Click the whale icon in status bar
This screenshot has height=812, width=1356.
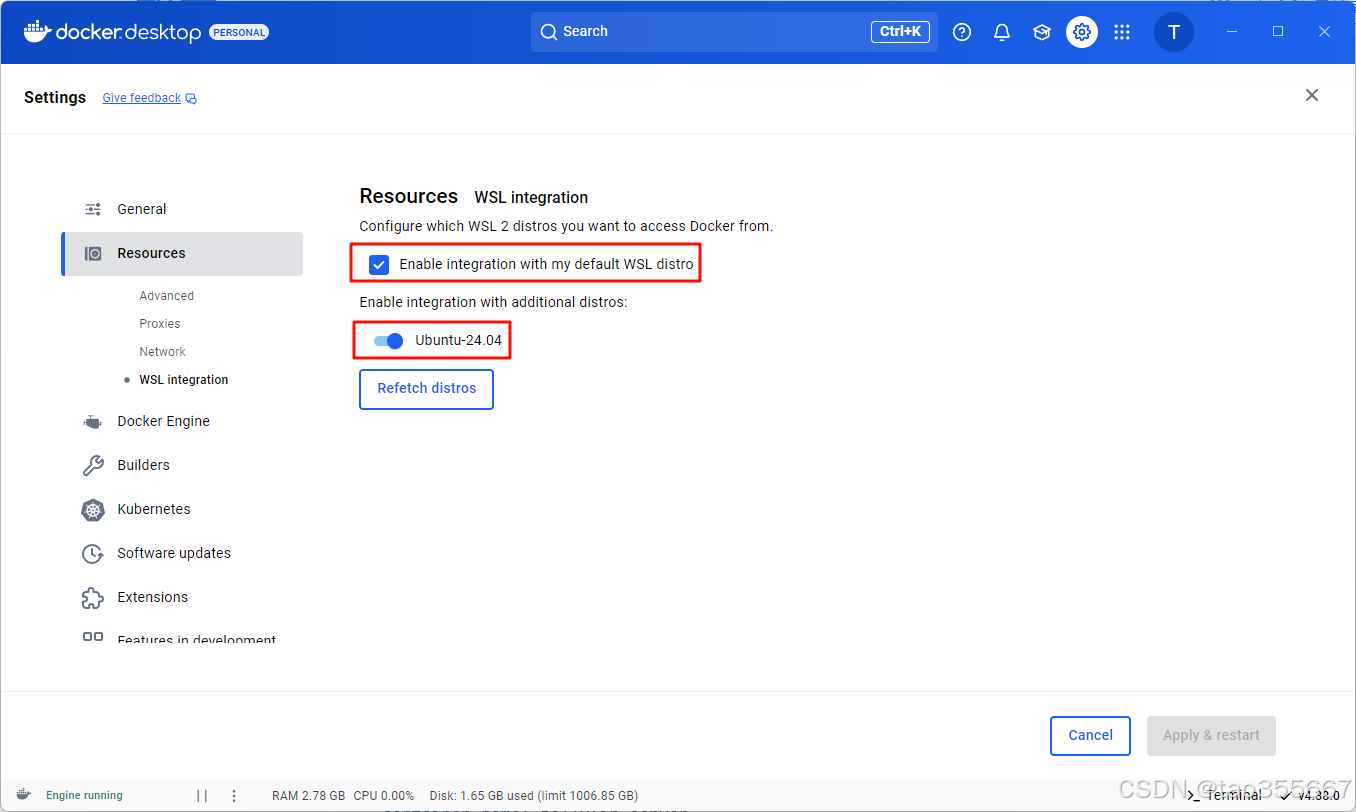[x=23, y=795]
